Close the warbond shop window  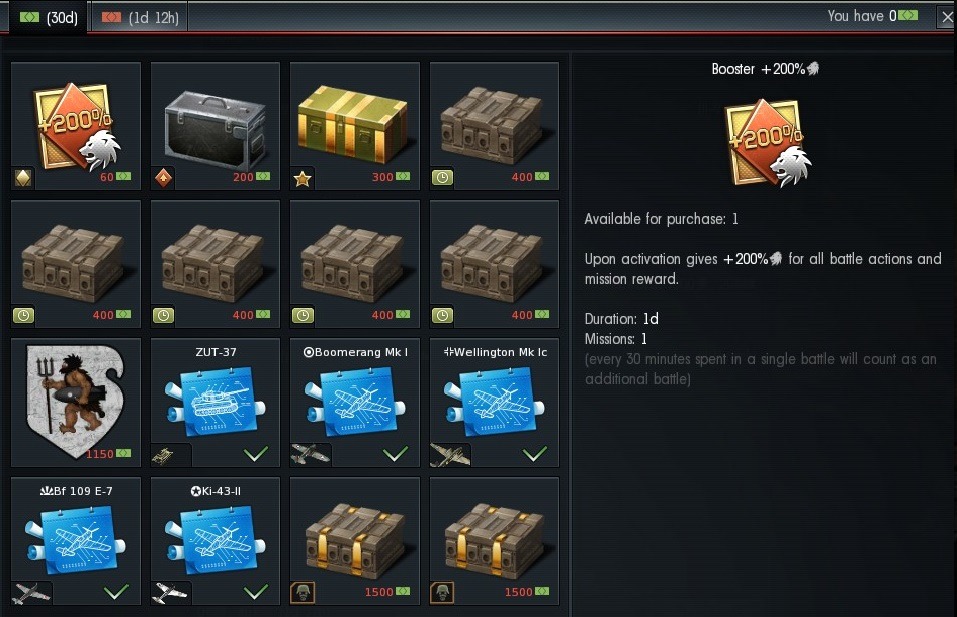(947, 17)
